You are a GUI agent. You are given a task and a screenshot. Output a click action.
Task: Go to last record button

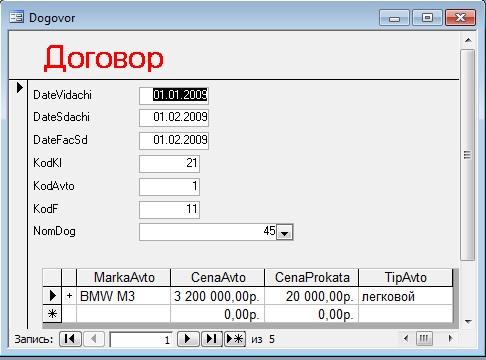click(x=211, y=339)
